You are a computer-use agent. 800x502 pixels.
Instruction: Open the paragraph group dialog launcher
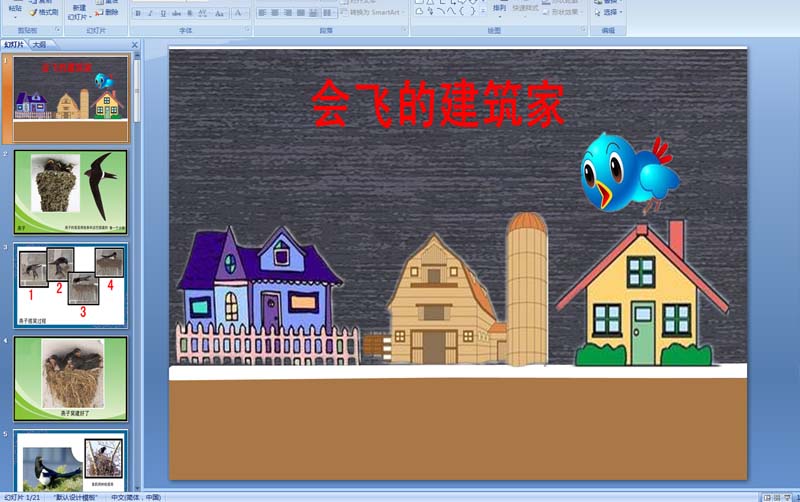point(404,30)
